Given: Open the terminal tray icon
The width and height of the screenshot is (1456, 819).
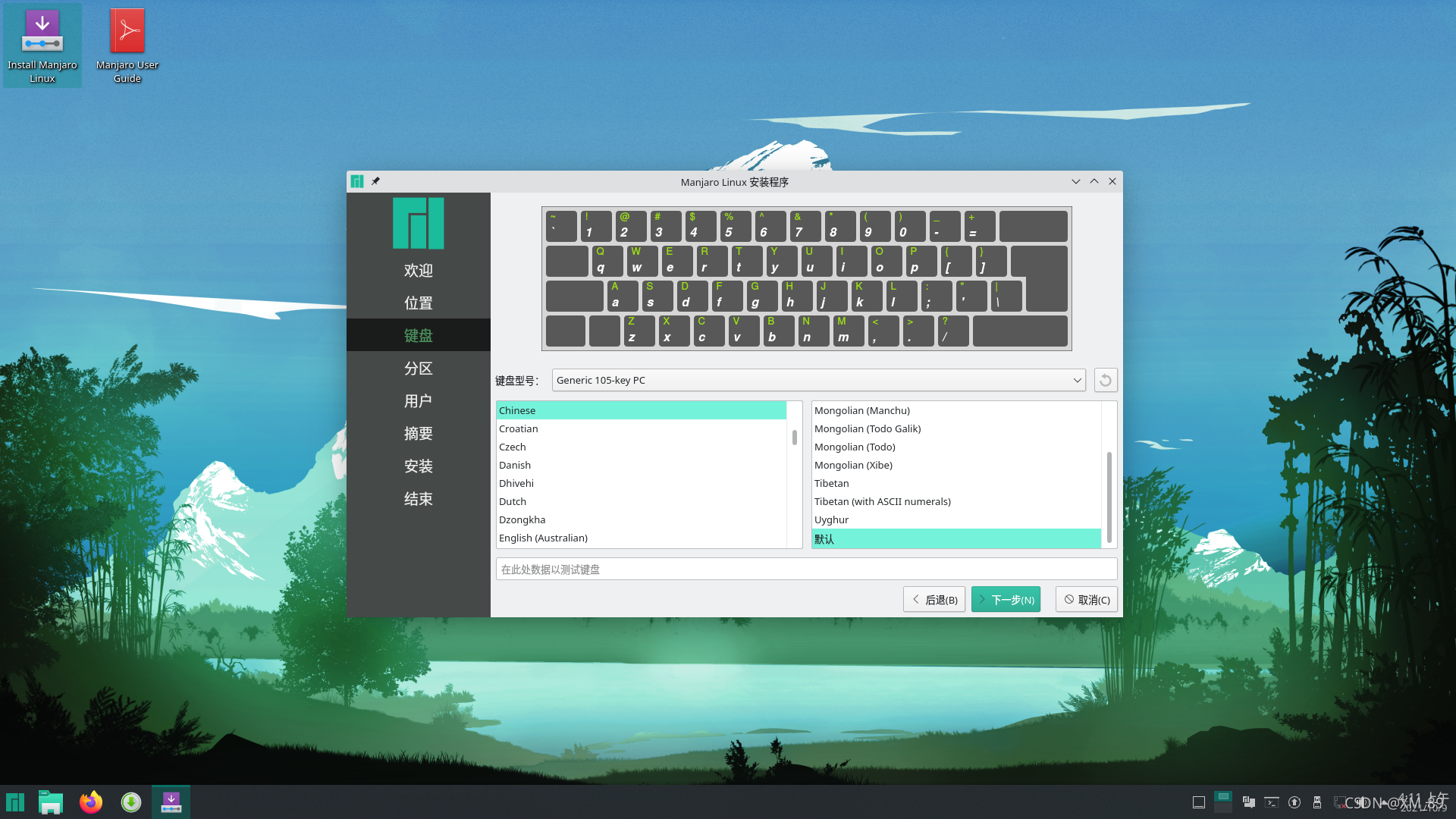Looking at the screenshot, I should coord(1272,802).
